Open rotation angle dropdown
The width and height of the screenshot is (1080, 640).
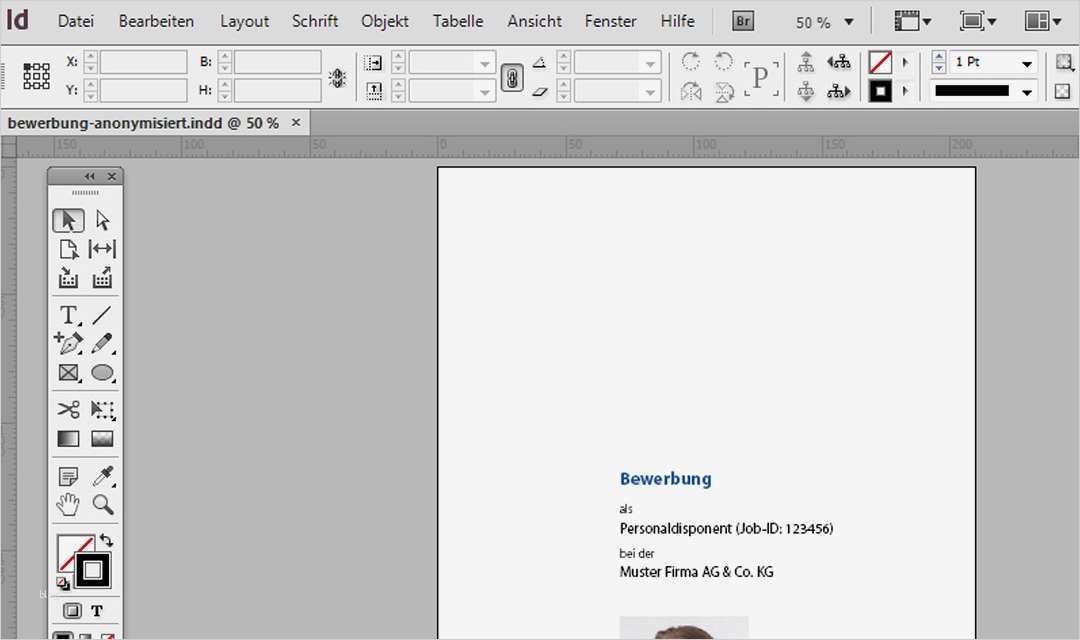tap(650, 63)
